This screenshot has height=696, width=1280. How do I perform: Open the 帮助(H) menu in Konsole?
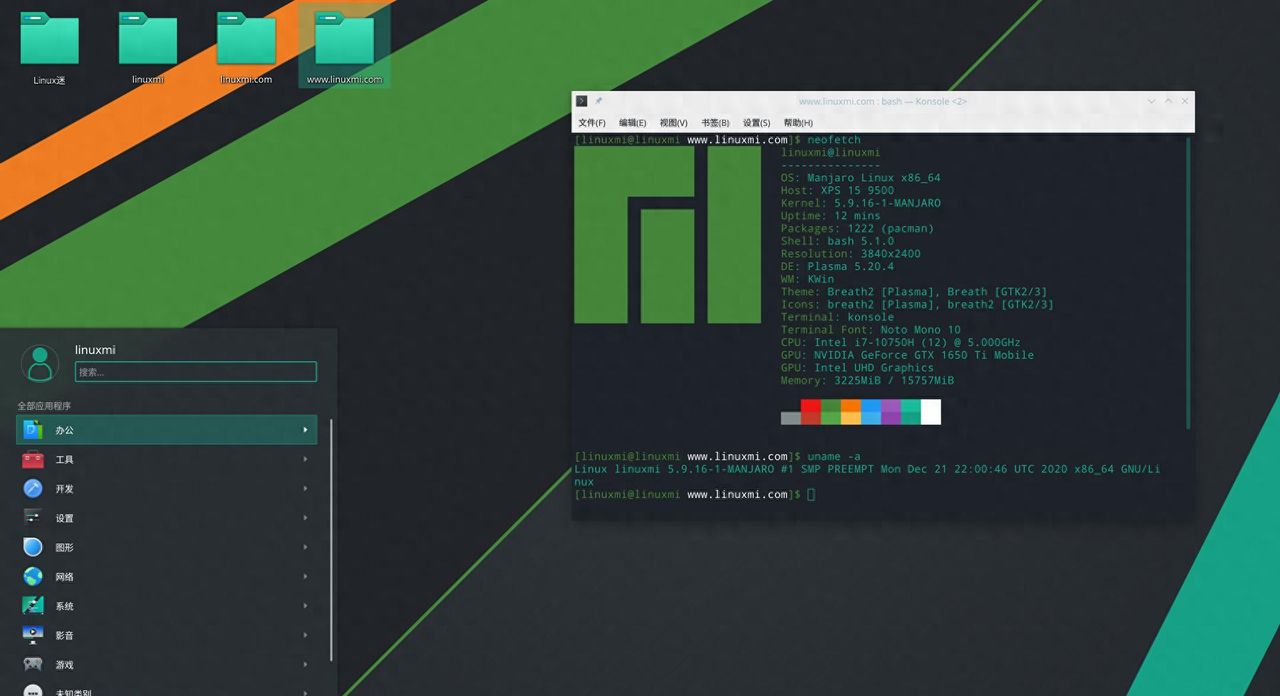[x=797, y=122]
